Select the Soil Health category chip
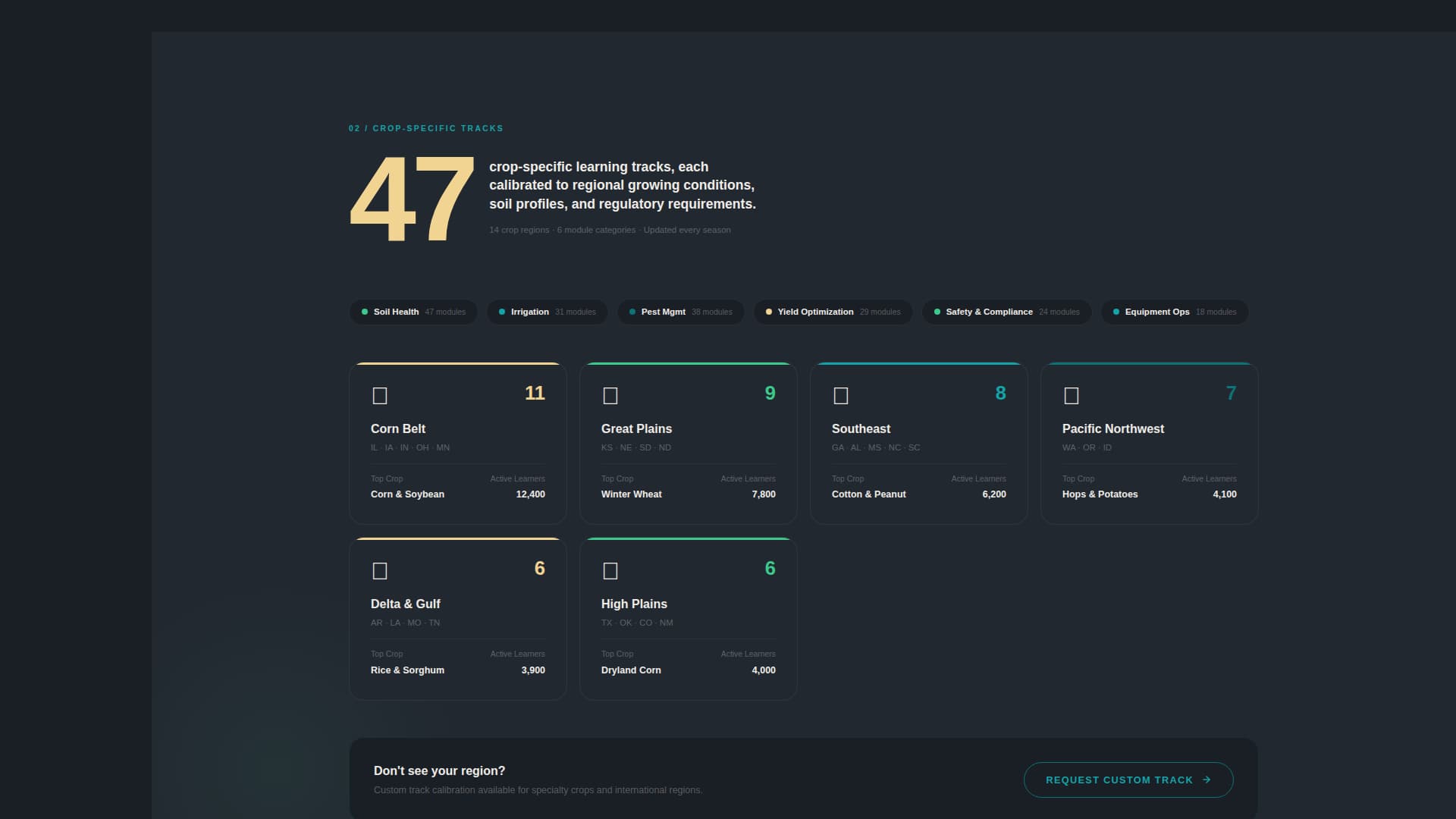The image size is (1456, 819). (413, 312)
